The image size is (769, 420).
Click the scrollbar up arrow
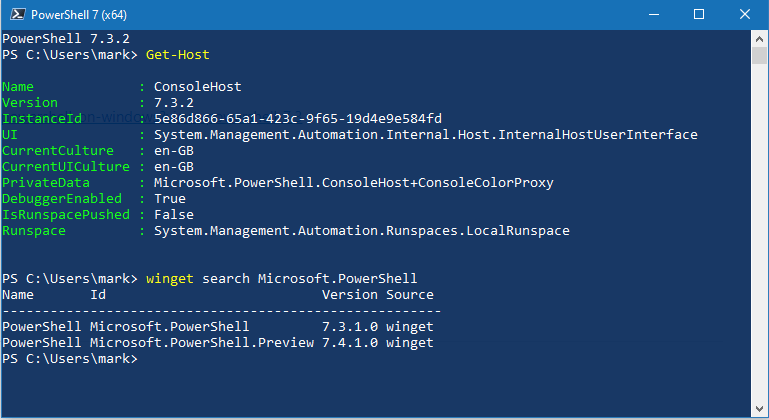pyautogui.click(x=760, y=38)
